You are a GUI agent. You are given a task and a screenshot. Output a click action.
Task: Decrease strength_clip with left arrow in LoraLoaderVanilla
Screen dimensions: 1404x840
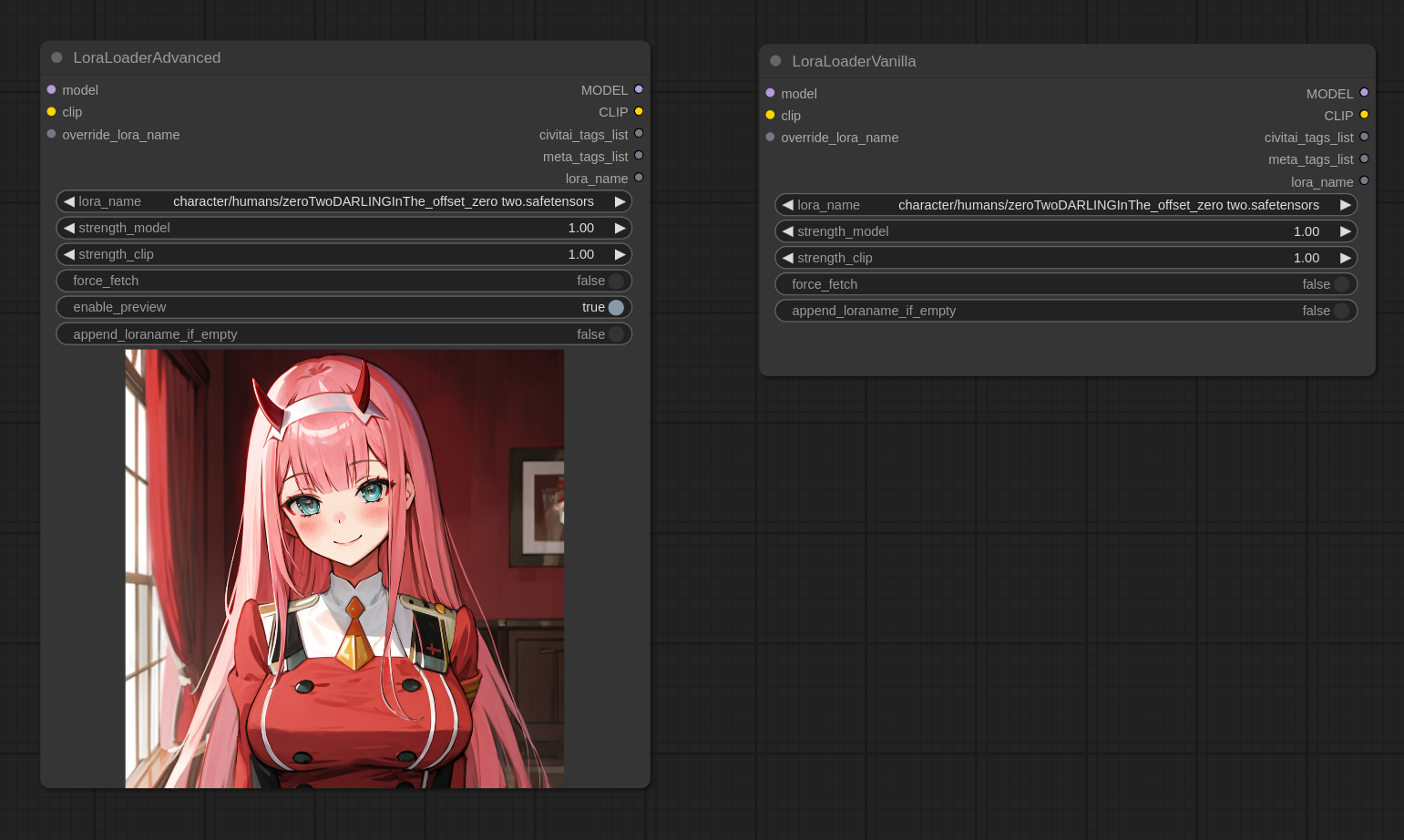click(x=788, y=258)
